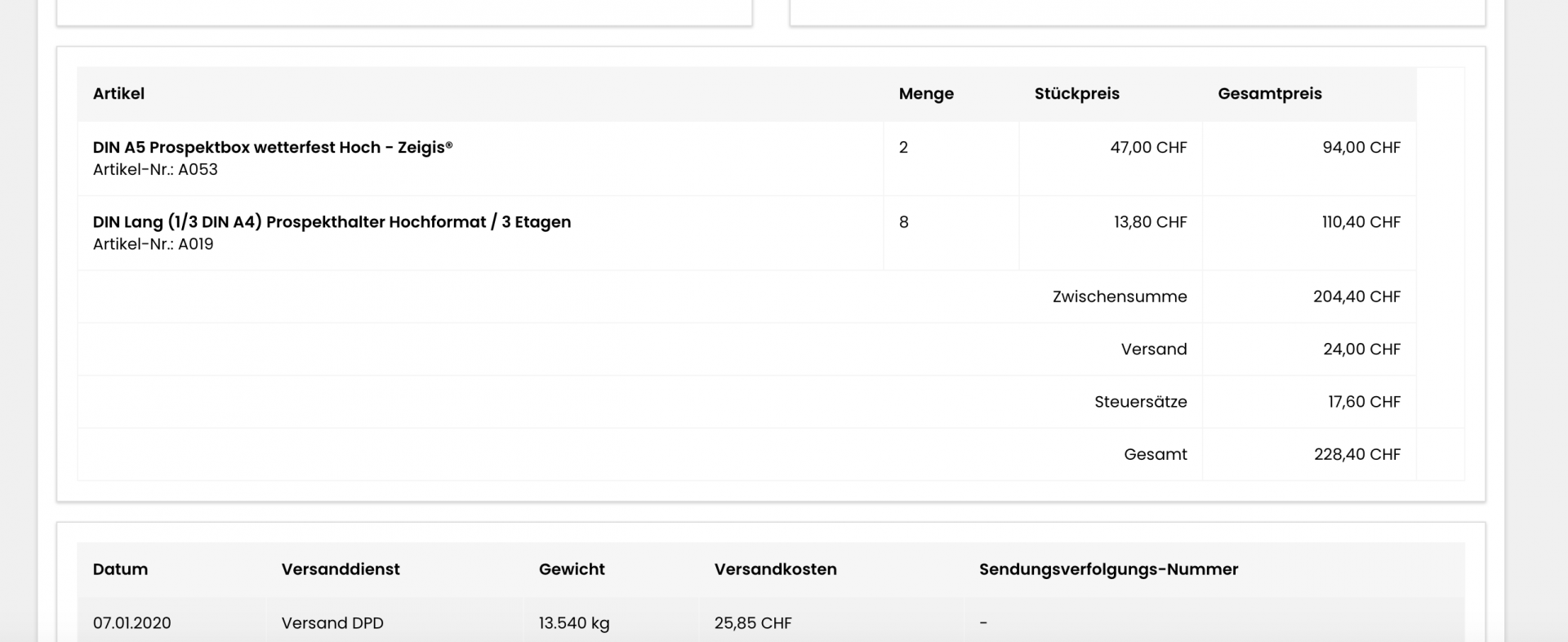Click the DIN A5 Prospektbox wetterfest product name
The width and height of the screenshot is (1568, 642).
(x=272, y=148)
